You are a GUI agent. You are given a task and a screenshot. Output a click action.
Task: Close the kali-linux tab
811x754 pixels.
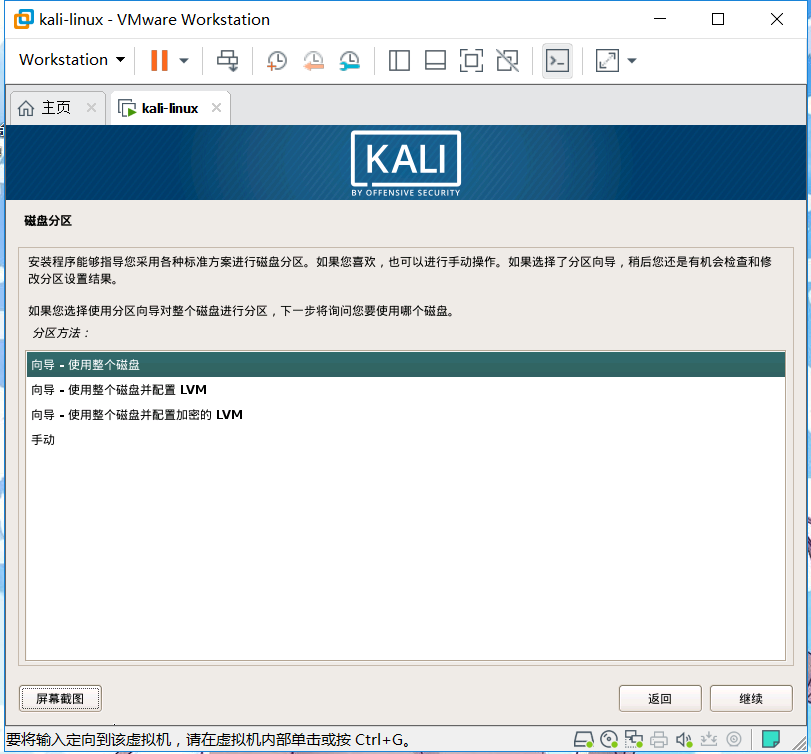(x=217, y=108)
